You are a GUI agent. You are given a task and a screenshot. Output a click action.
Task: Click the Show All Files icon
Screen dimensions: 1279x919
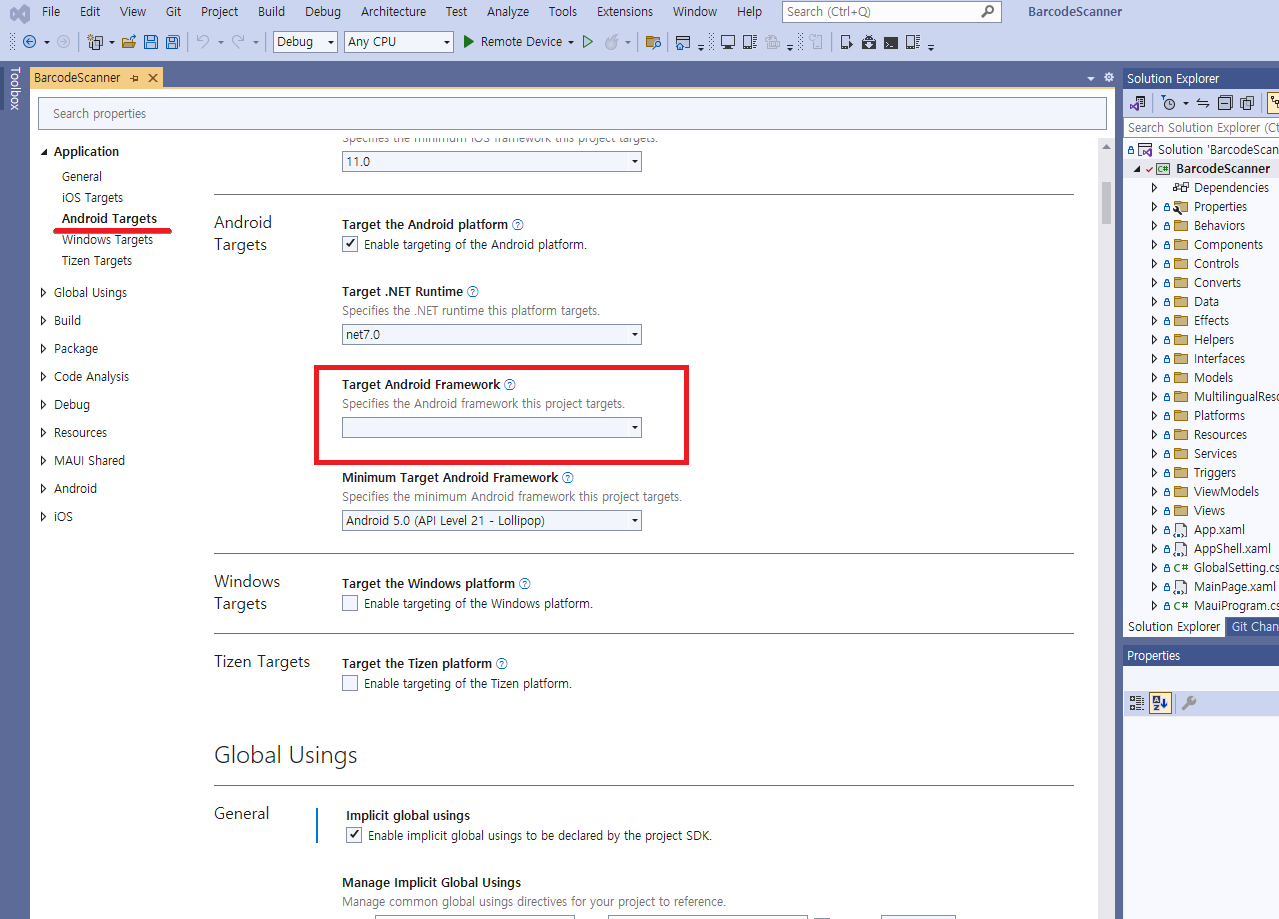pos(1247,103)
